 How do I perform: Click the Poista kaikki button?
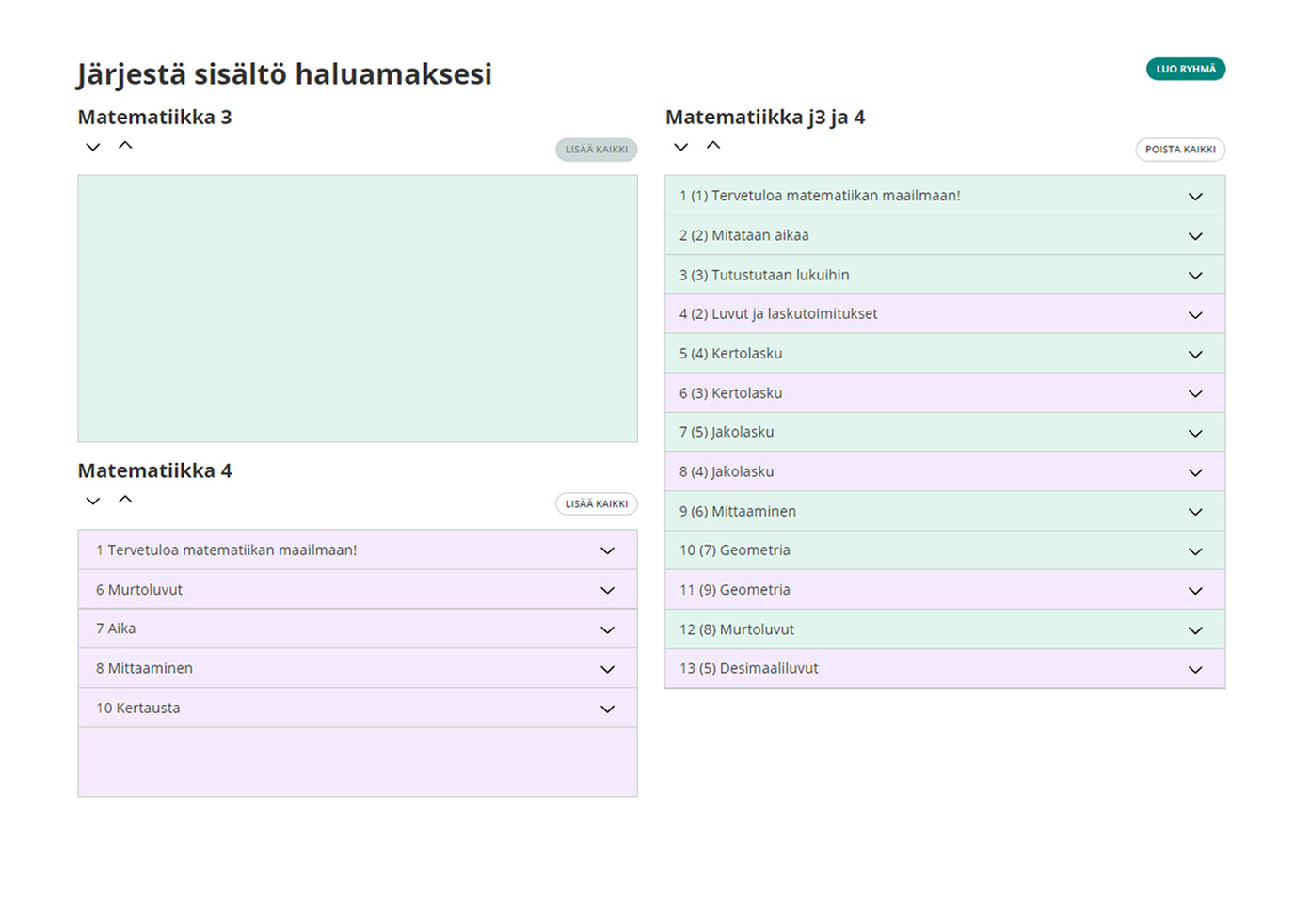point(1179,150)
